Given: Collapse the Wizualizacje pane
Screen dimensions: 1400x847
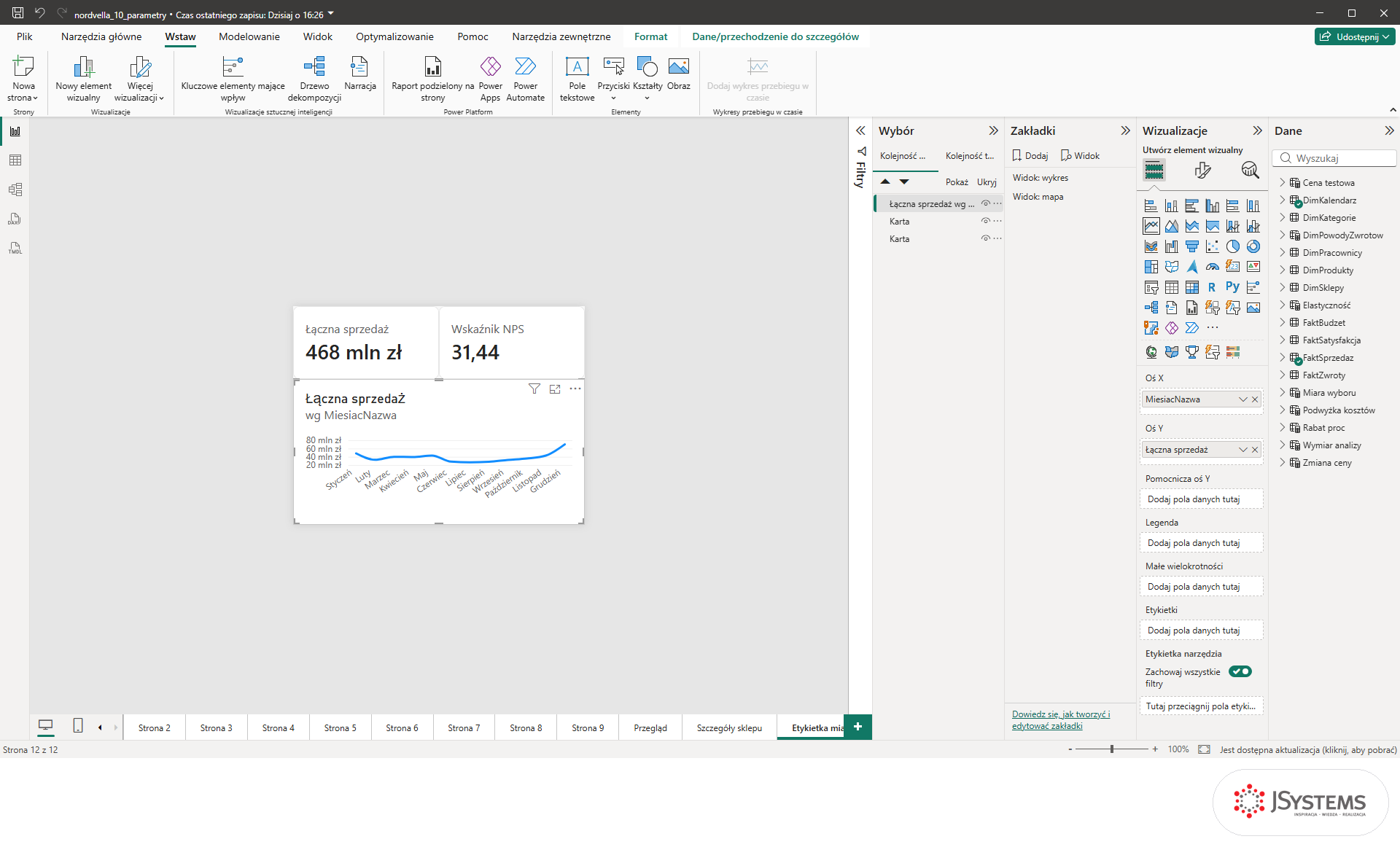Looking at the screenshot, I should (x=1257, y=130).
